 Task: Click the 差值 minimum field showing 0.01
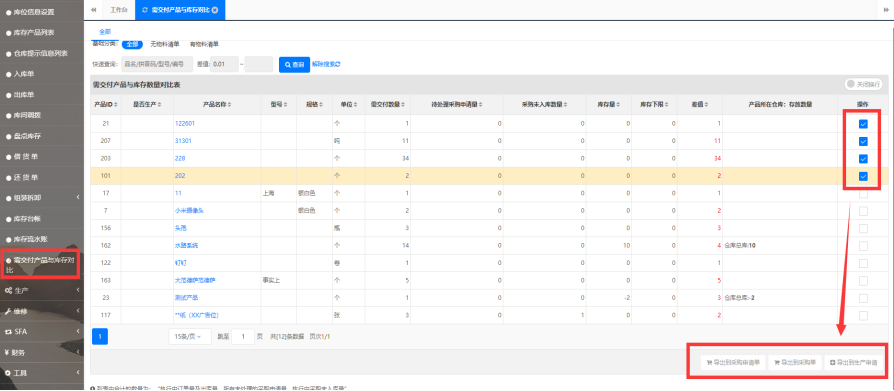pyautogui.click(x=224, y=65)
